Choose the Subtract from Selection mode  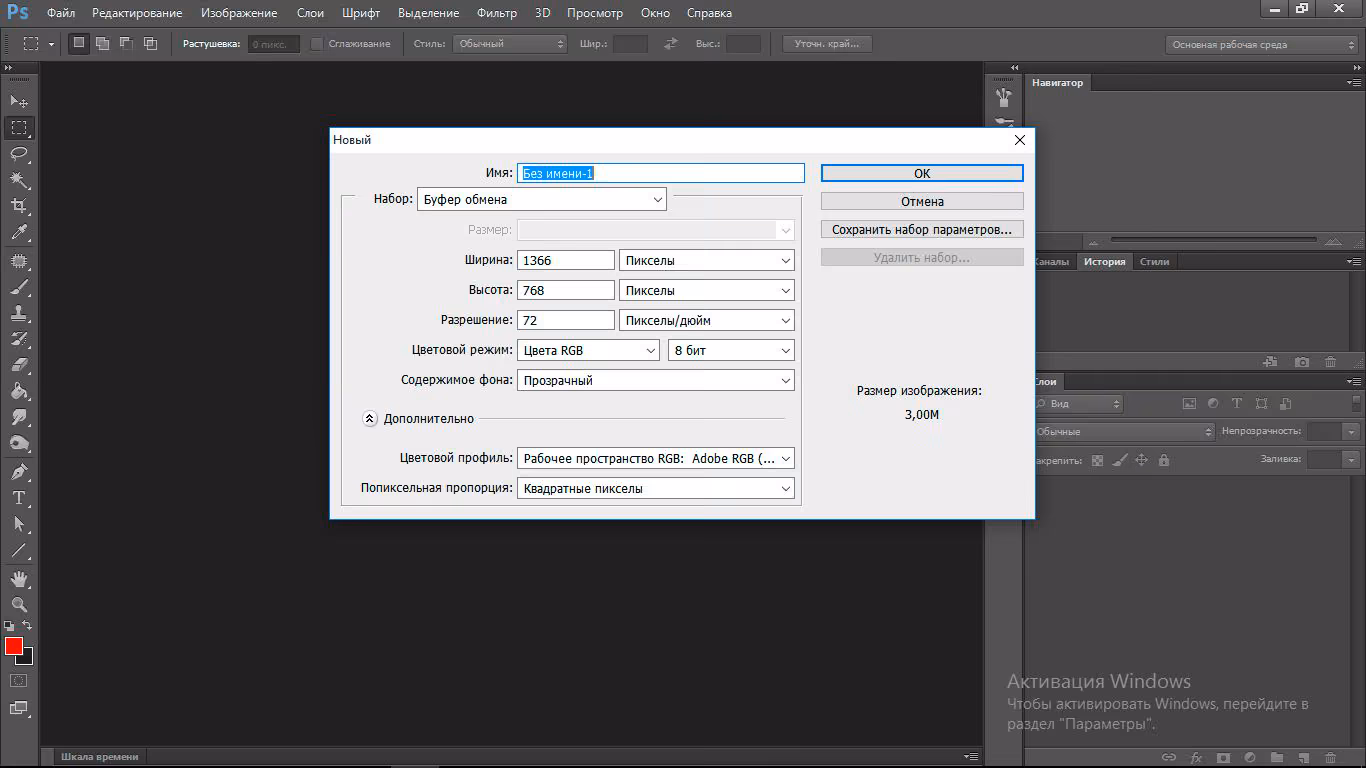point(127,43)
